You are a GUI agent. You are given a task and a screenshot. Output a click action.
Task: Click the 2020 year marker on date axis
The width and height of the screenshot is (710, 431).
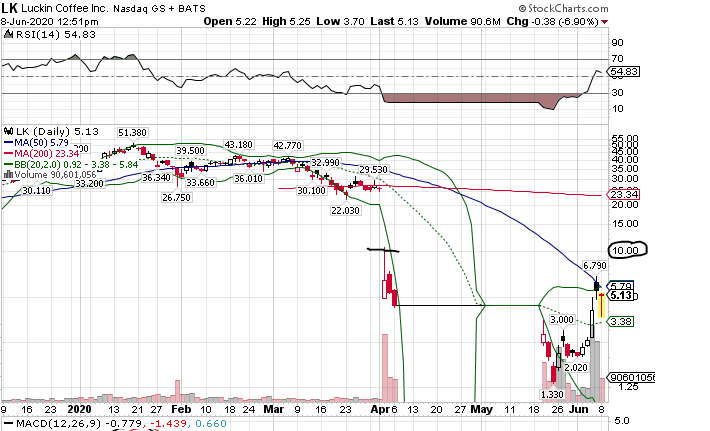(x=79, y=409)
